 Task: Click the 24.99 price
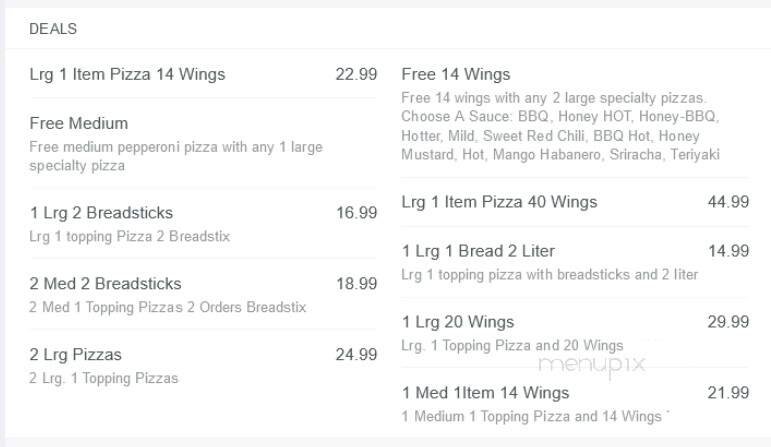(356, 355)
